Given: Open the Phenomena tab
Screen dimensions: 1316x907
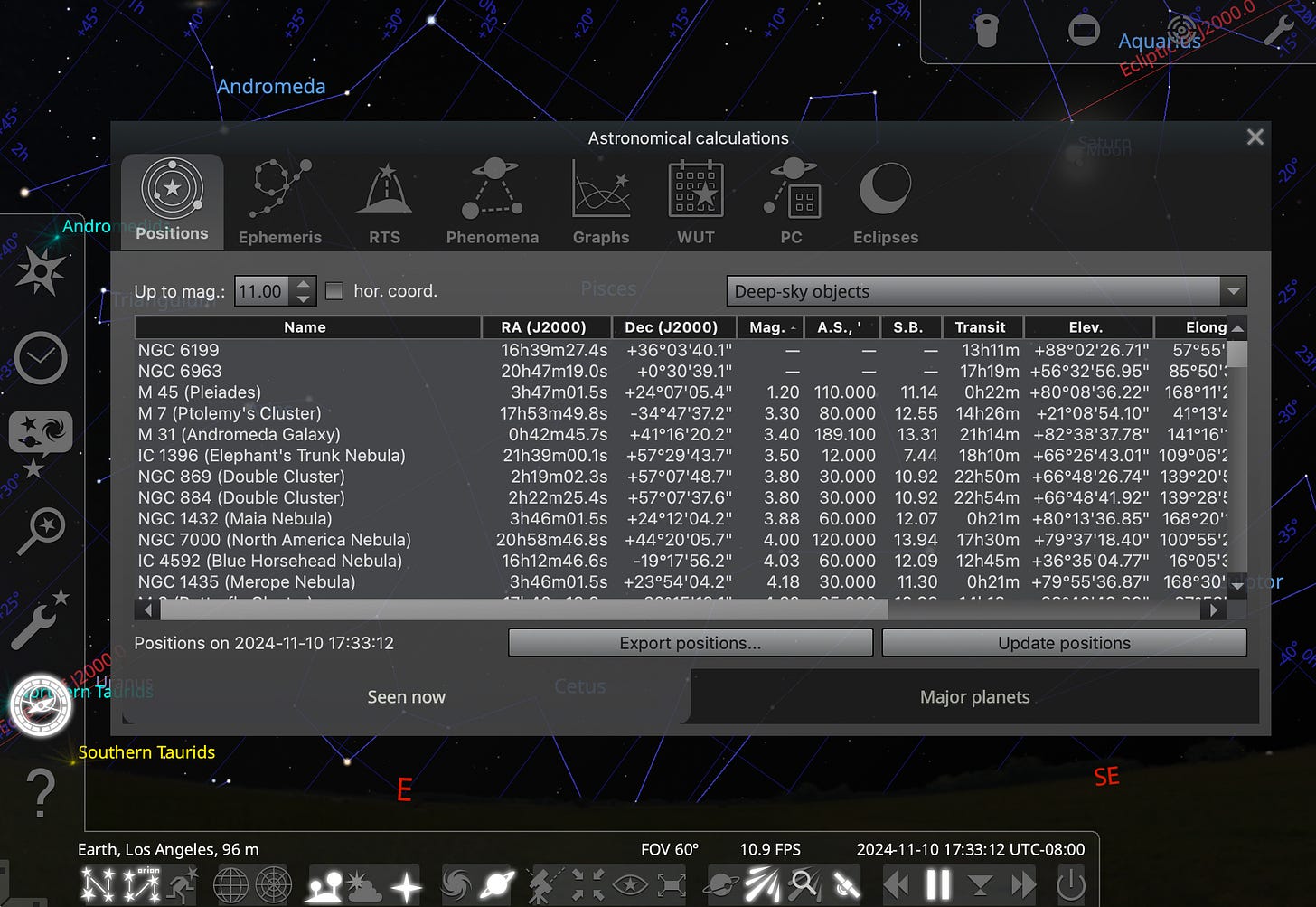Looking at the screenshot, I should tap(493, 201).
